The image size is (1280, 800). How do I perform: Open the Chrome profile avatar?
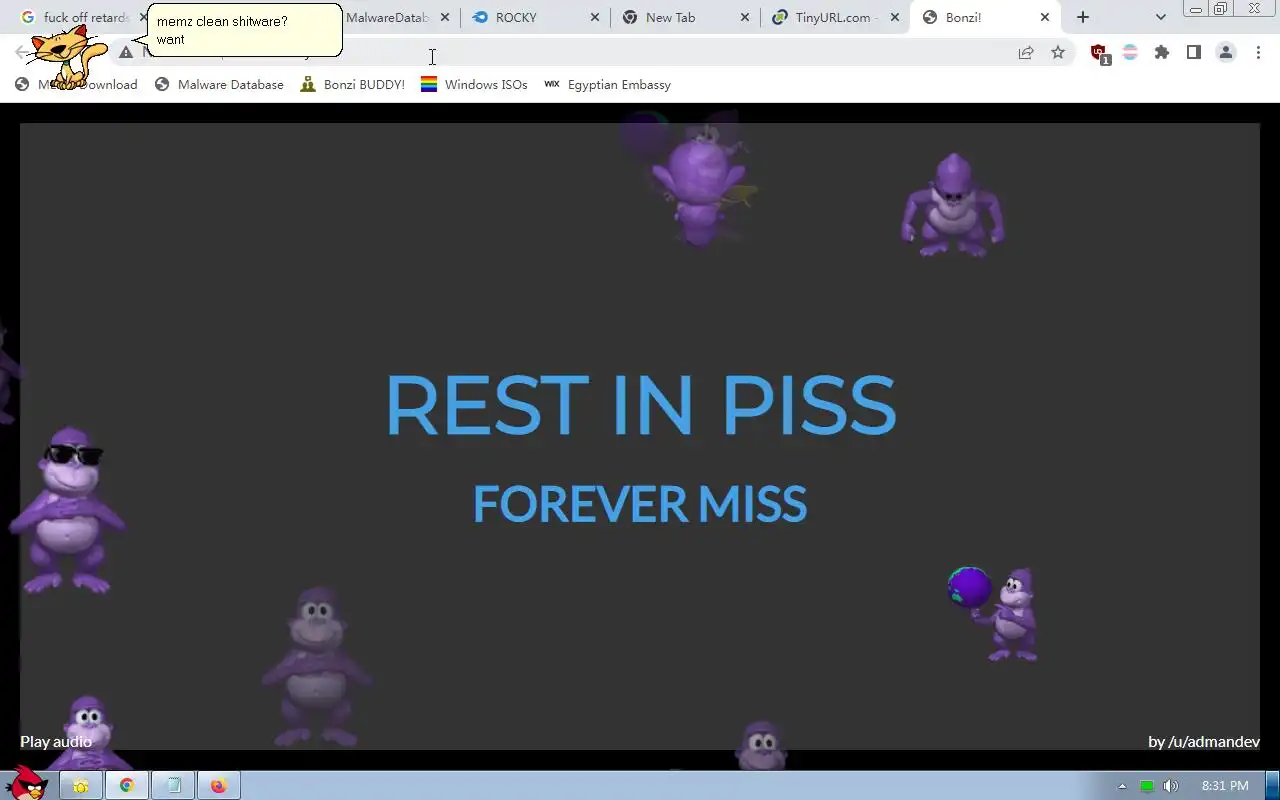pyautogui.click(x=1226, y=53)
